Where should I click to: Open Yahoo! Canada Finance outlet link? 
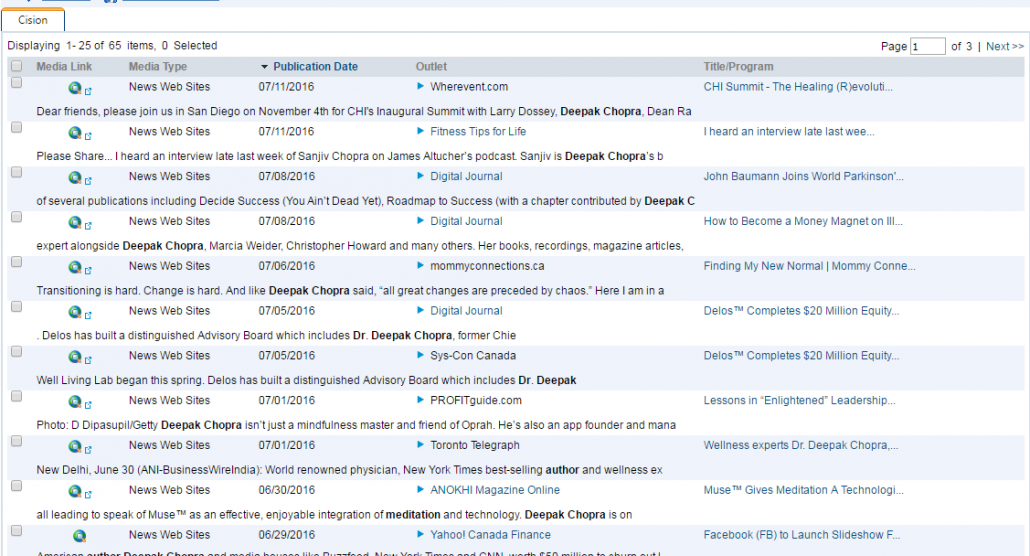[x=490, y=534]
